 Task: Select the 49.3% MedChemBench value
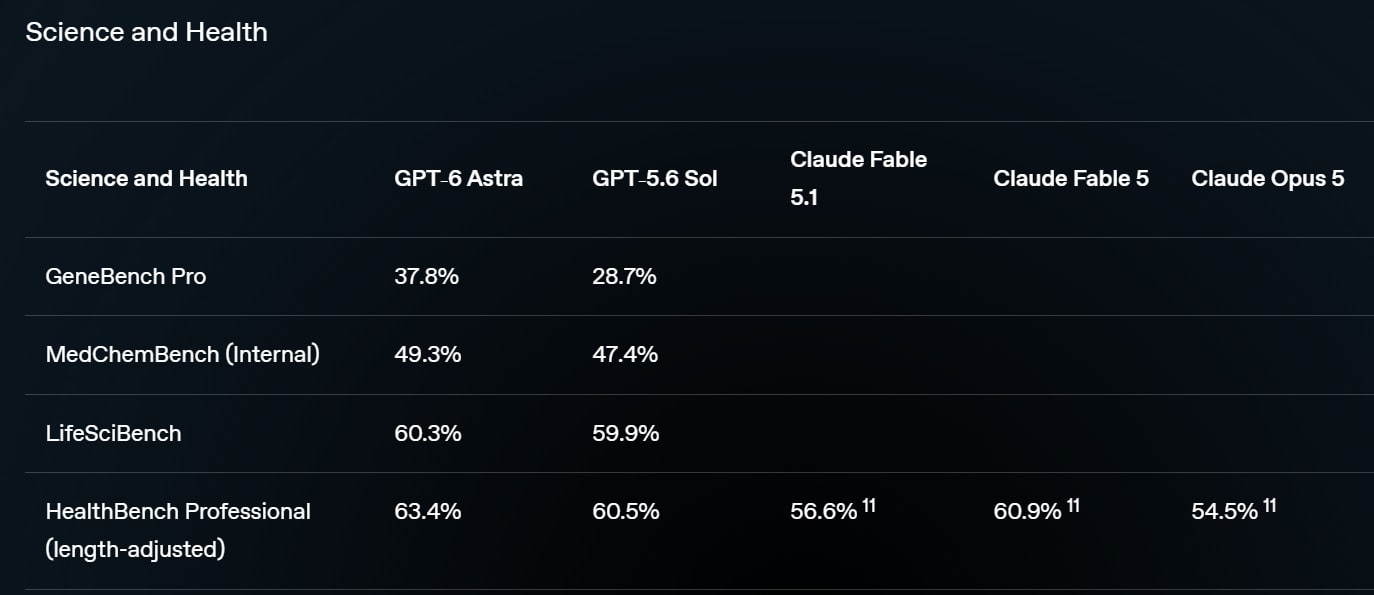428,355
